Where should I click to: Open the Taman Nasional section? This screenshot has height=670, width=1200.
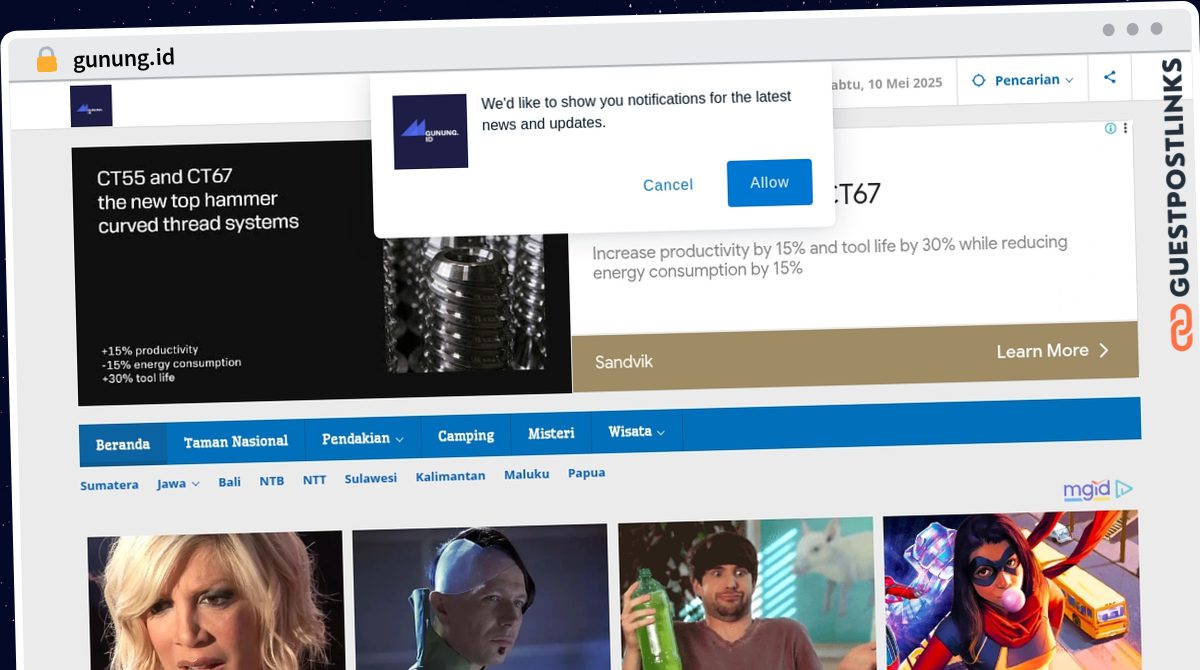coord(236,441)
